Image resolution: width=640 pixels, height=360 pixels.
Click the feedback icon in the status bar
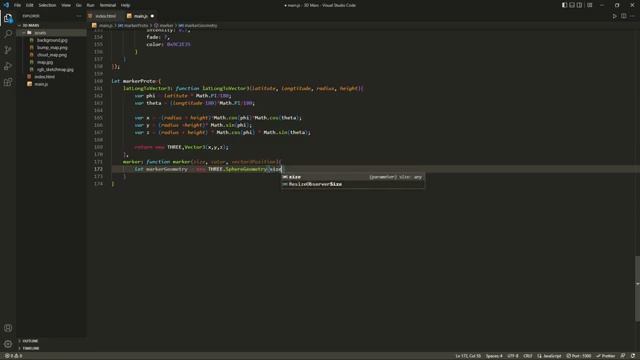pyautogui.click(x=623, y=356)
